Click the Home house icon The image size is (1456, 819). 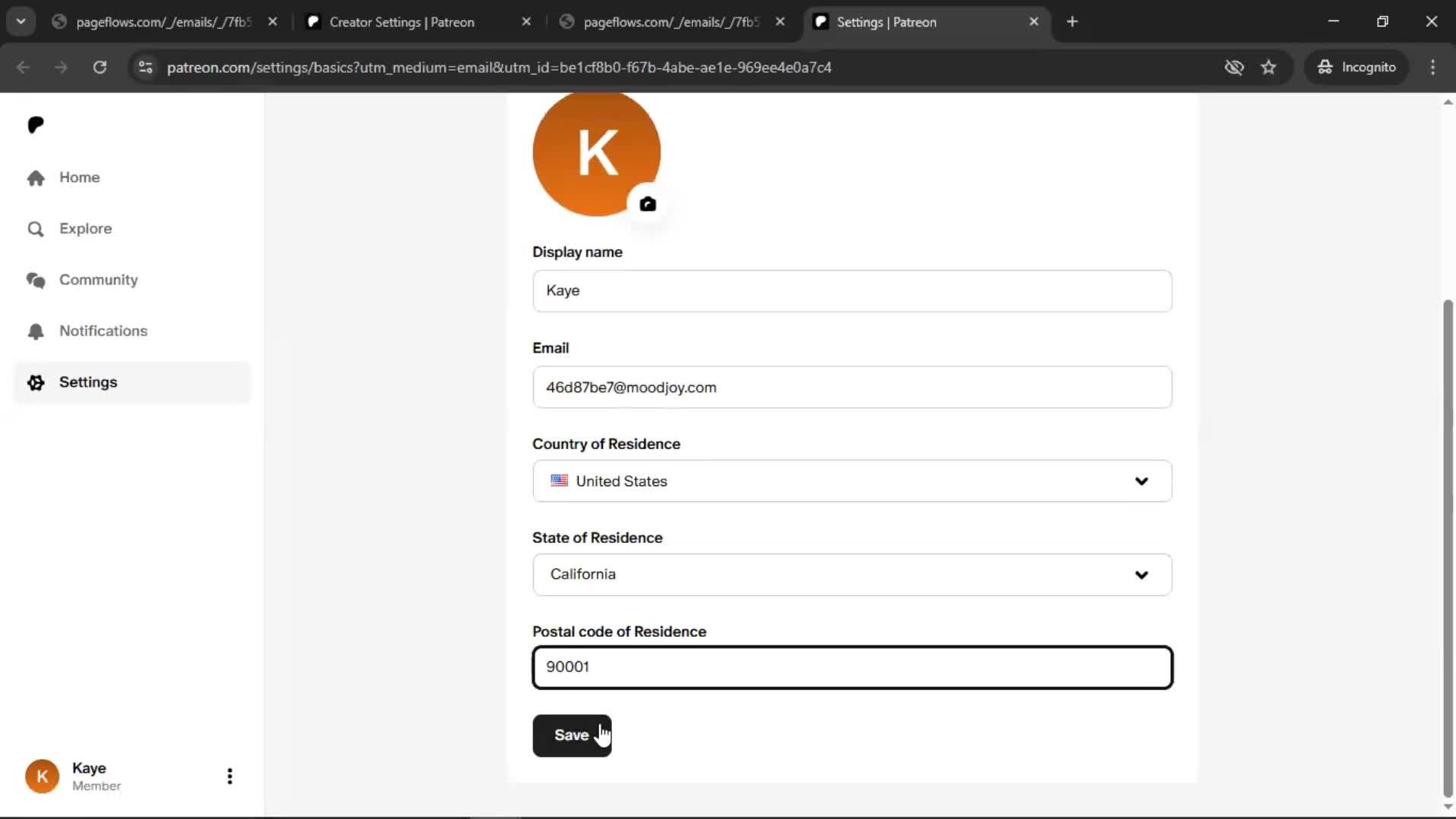36,177
